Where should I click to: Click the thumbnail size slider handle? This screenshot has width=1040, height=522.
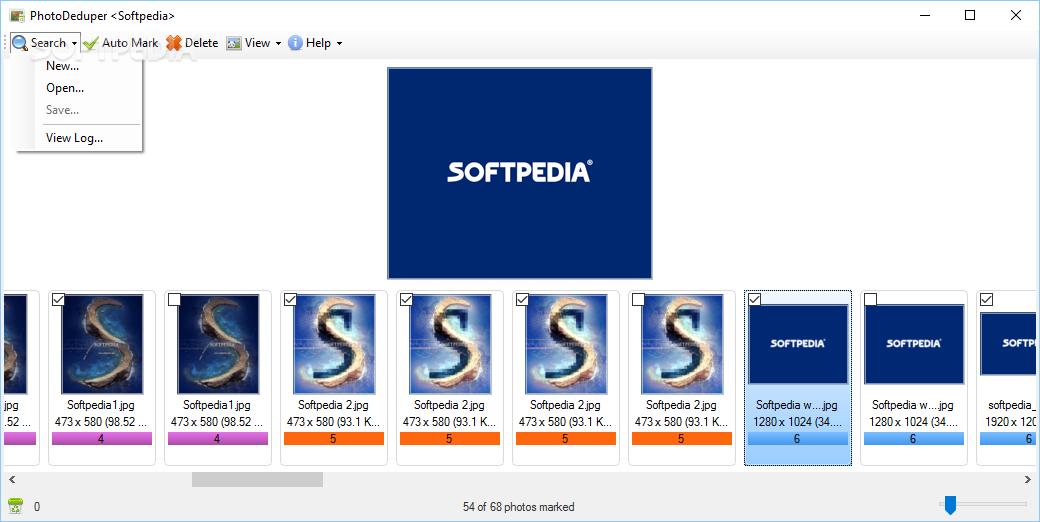[950, 504]
